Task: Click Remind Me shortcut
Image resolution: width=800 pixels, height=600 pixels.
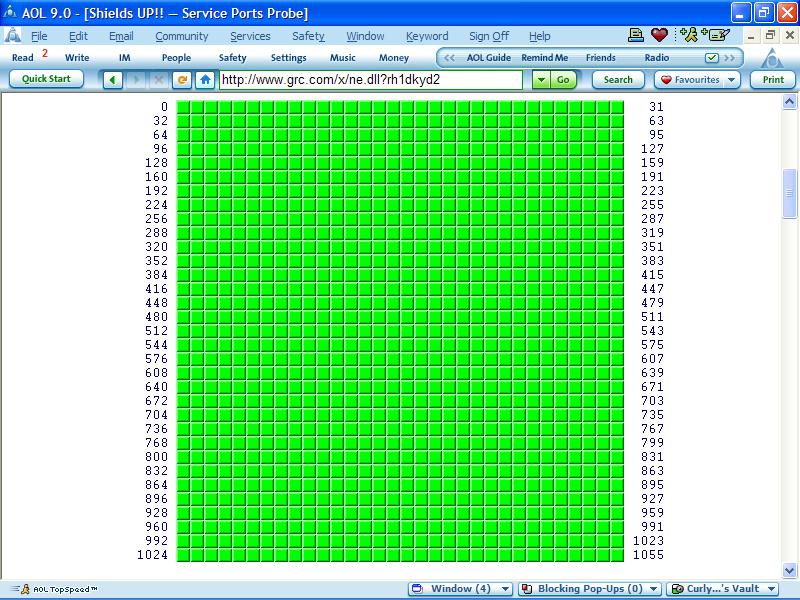Action: click(544, 58)
